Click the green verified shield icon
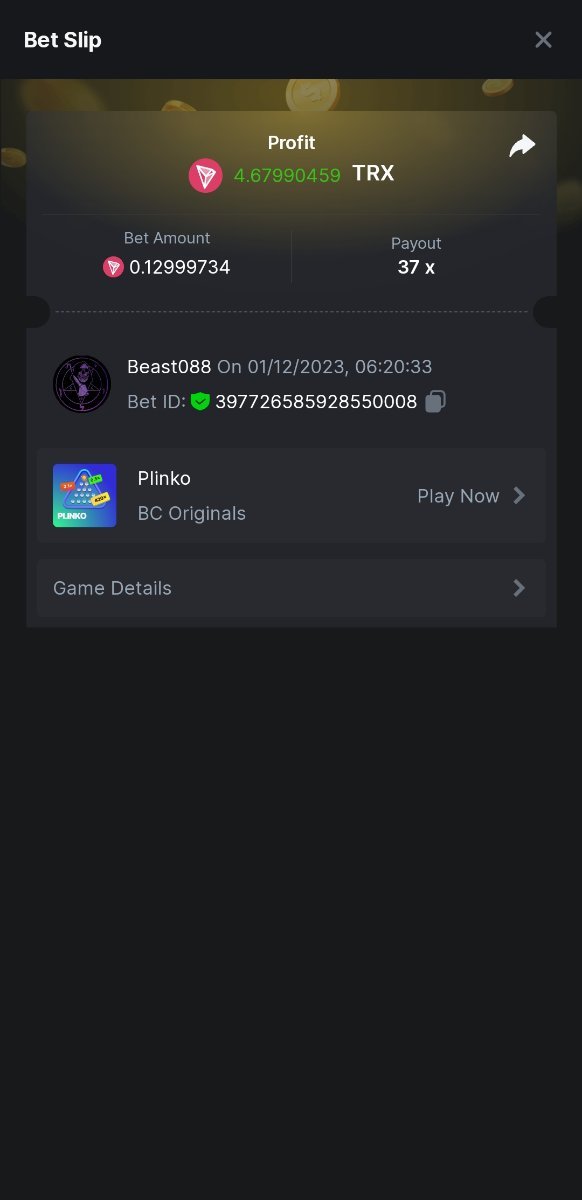The width and height of the screenshot is (582, 1200). [200, 402]
